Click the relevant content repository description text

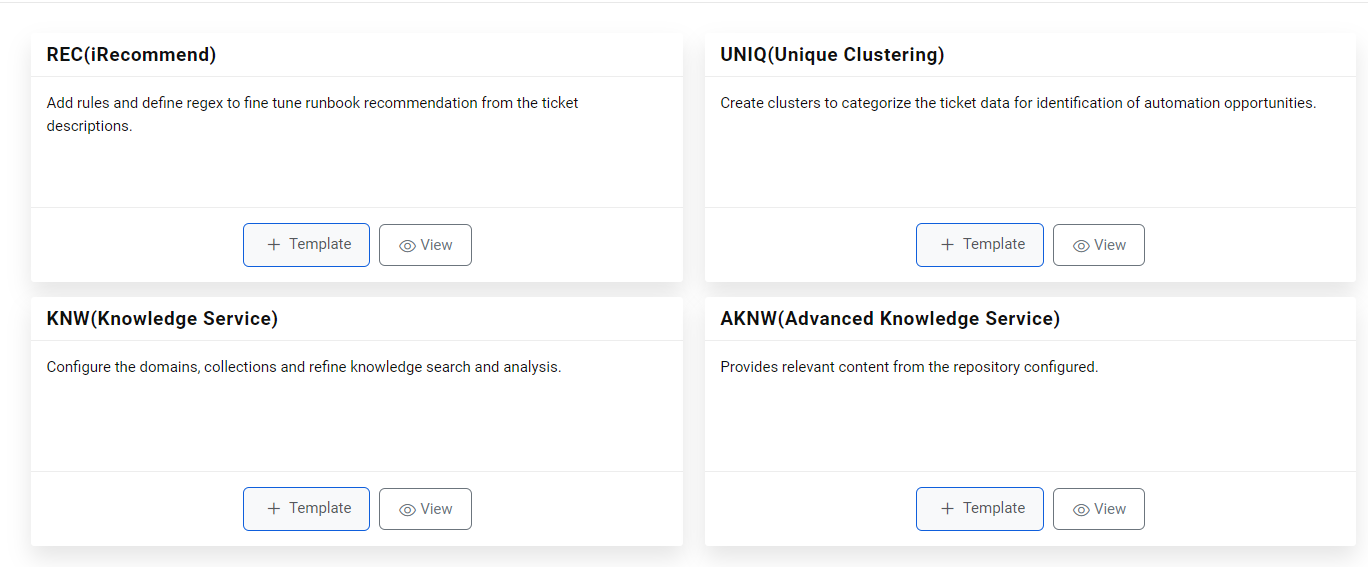point(909,367)
